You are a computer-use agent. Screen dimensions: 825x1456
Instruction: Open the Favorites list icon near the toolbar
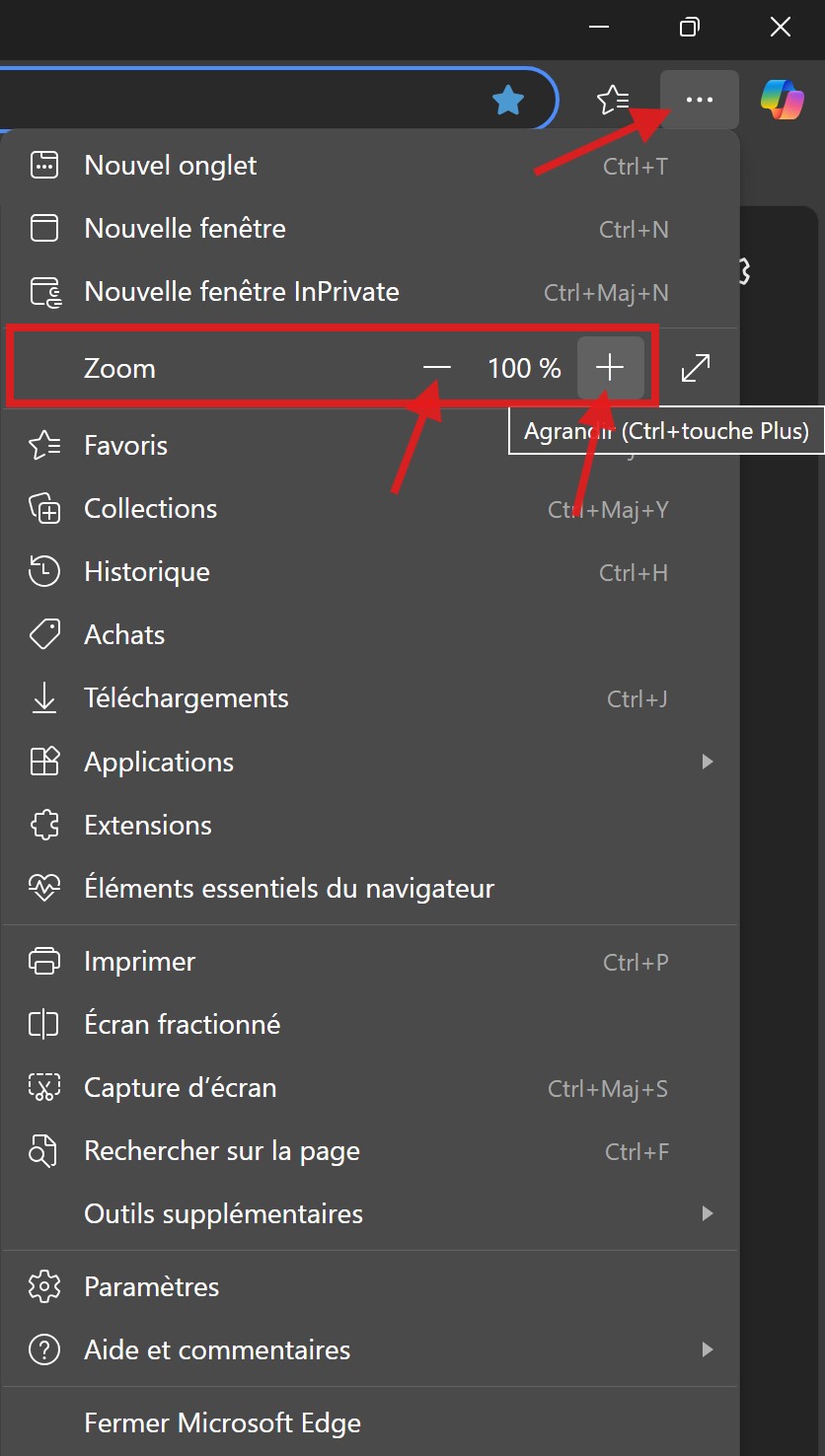click(614, 99)
